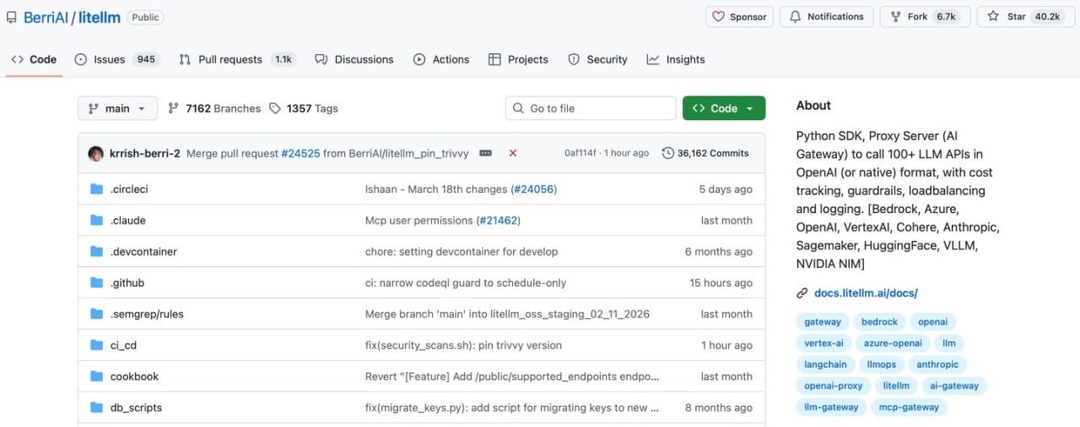The width and height of the screenshot is (1080, 427).
Task: Click the folder icon for ci_cd
Action: (96, 345)
